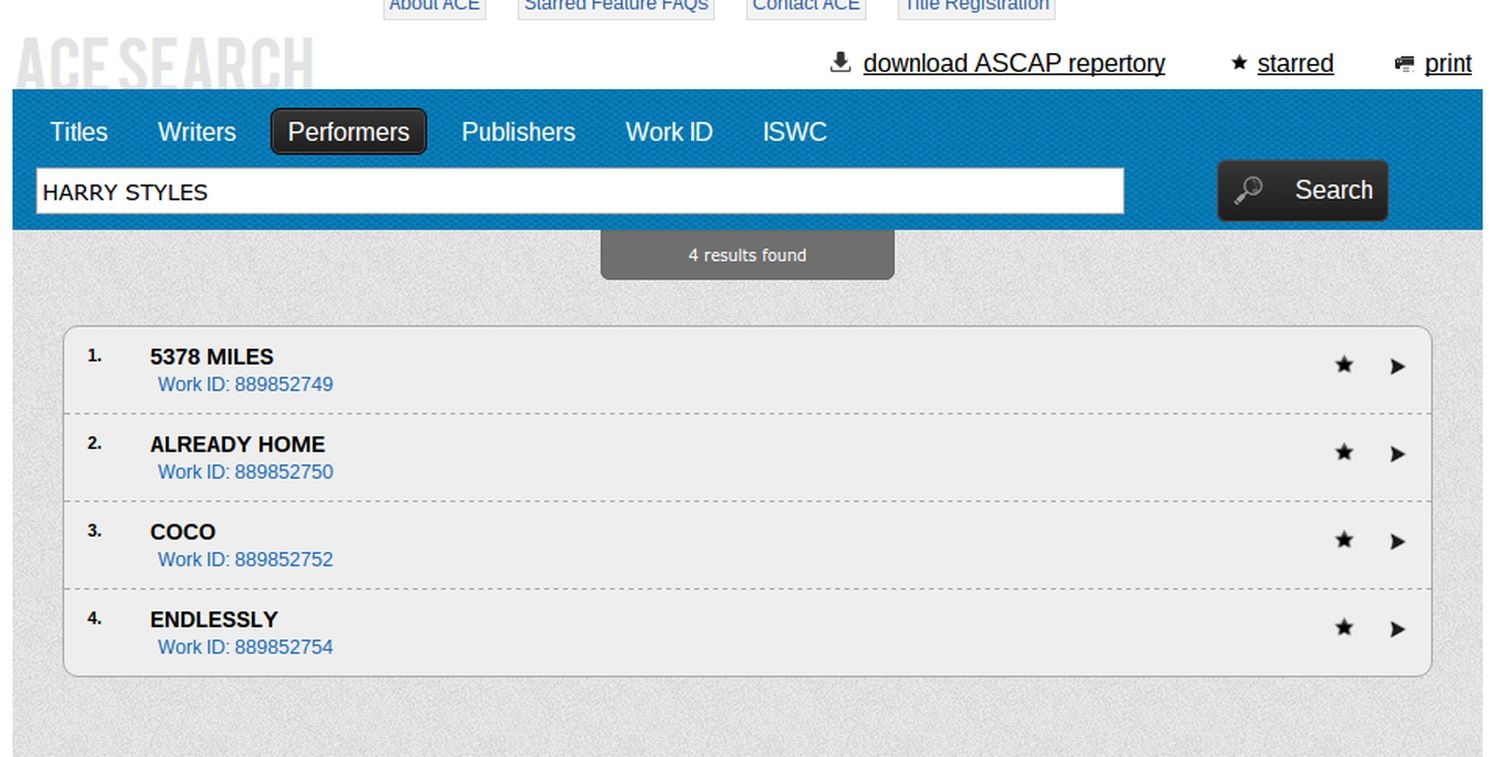Star the ALREADY HOME work
Screen dimensions: 1500x757
1344,453
